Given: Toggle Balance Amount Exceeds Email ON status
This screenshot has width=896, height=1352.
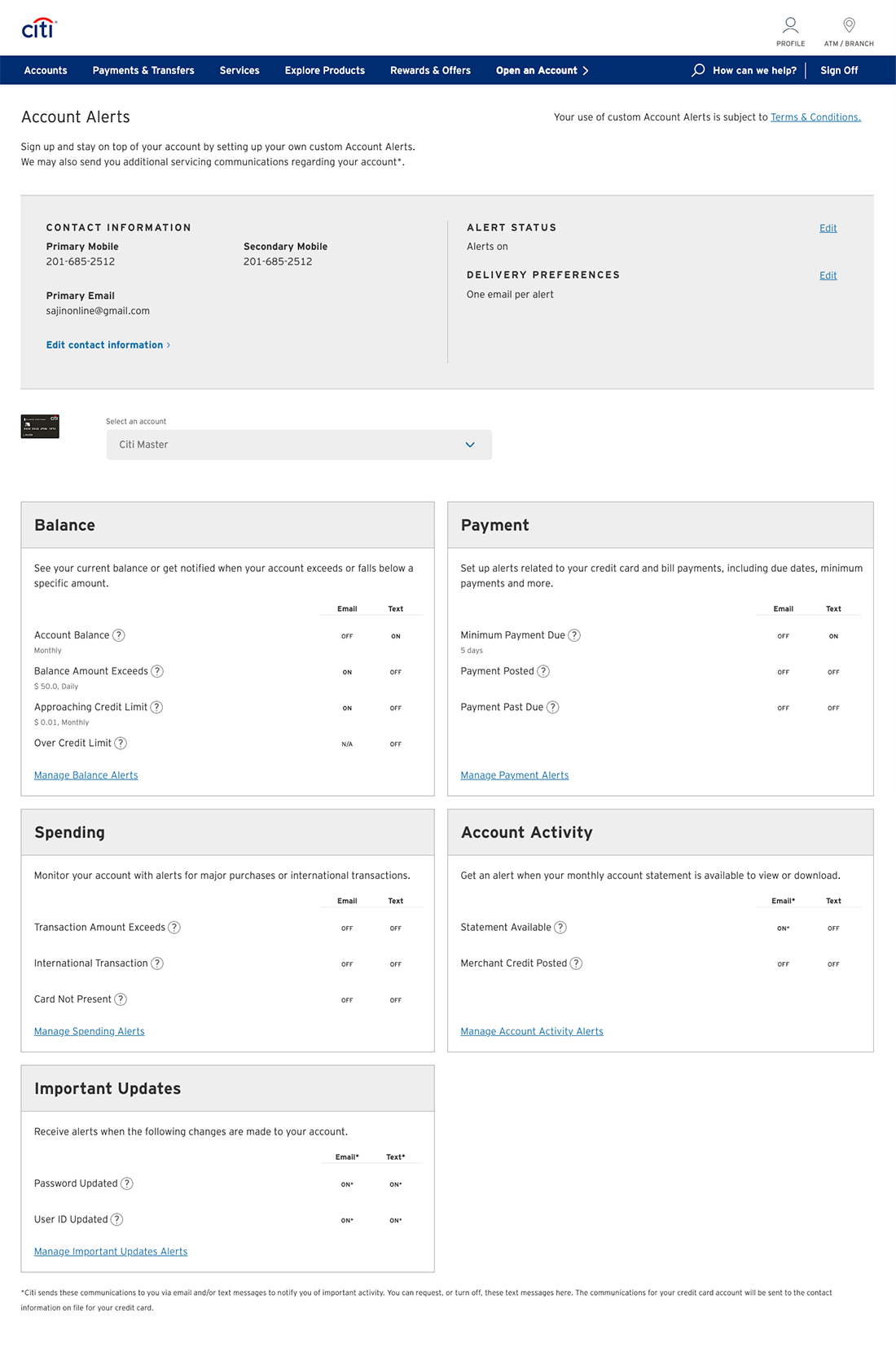Looking at the screenshot, I should click(347, 672).
